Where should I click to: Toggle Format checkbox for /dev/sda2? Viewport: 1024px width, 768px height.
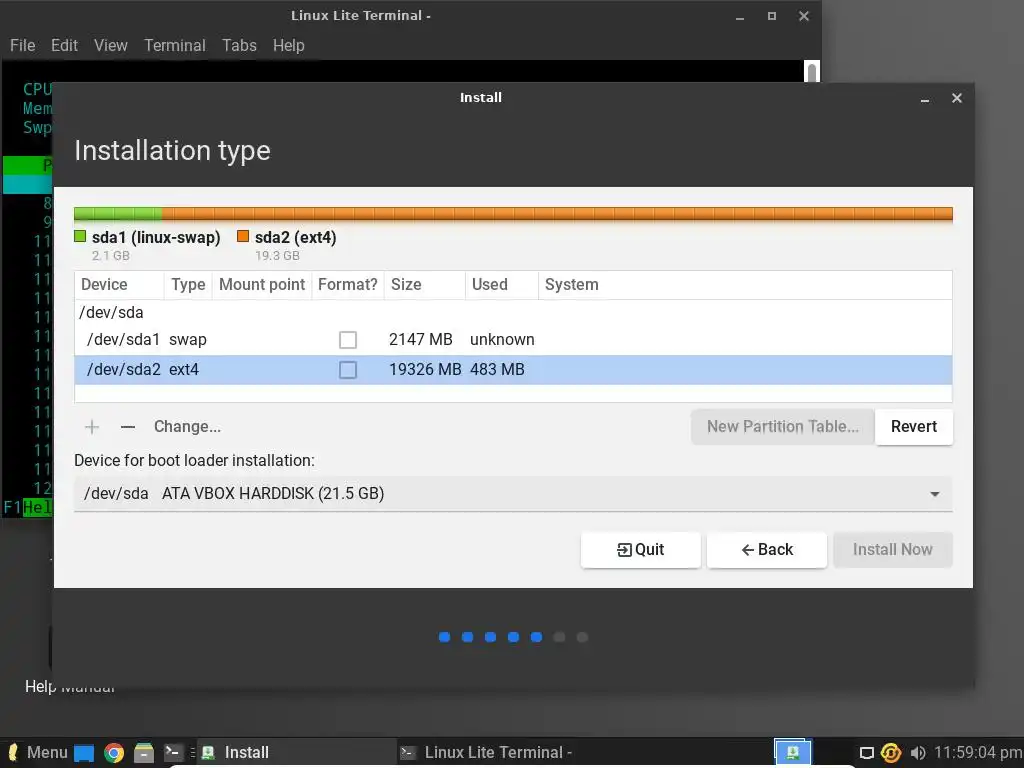coord(348,370)
